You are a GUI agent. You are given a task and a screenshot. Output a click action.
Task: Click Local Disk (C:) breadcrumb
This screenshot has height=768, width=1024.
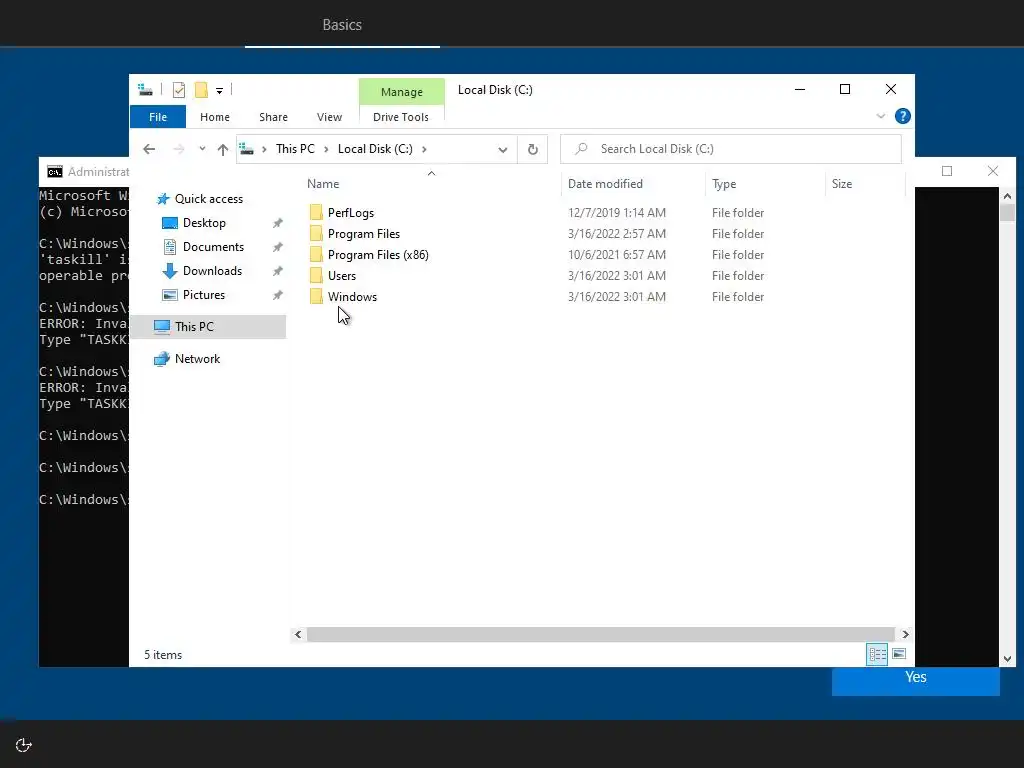[375, 149]
